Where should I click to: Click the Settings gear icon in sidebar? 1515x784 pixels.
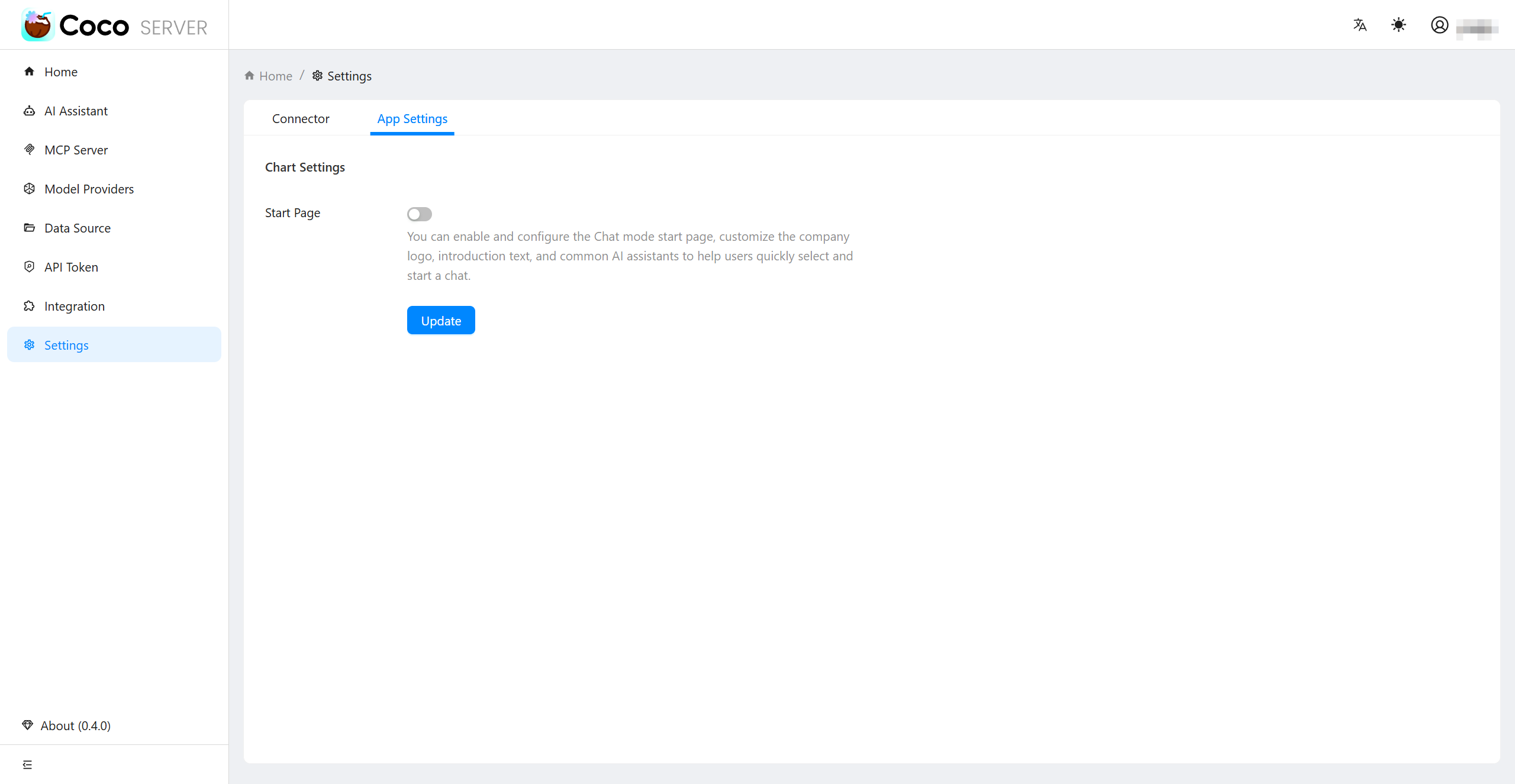tap(29, 345)
